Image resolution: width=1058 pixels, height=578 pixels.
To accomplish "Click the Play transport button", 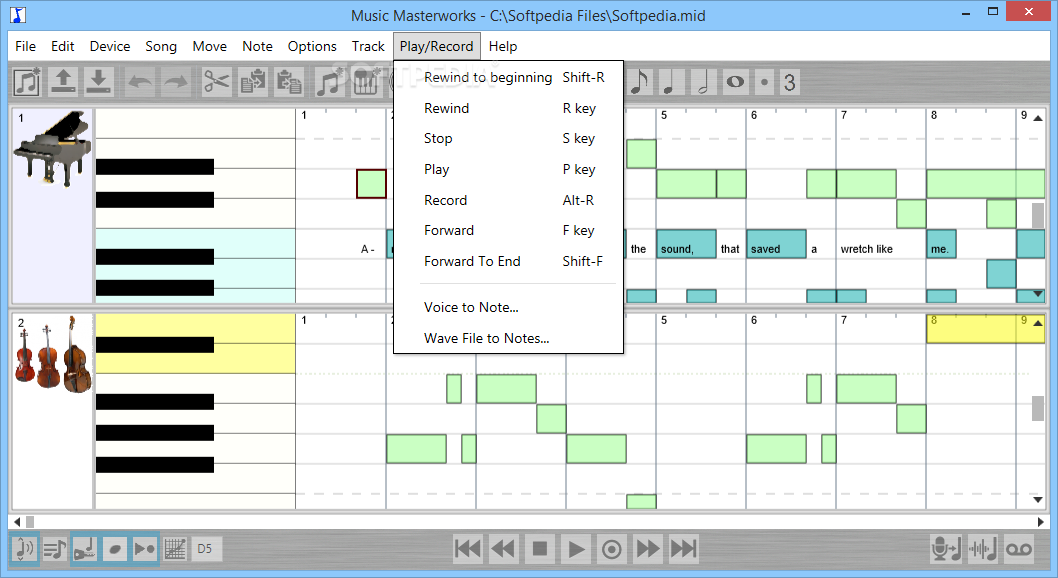I will (x=576, y=549).
